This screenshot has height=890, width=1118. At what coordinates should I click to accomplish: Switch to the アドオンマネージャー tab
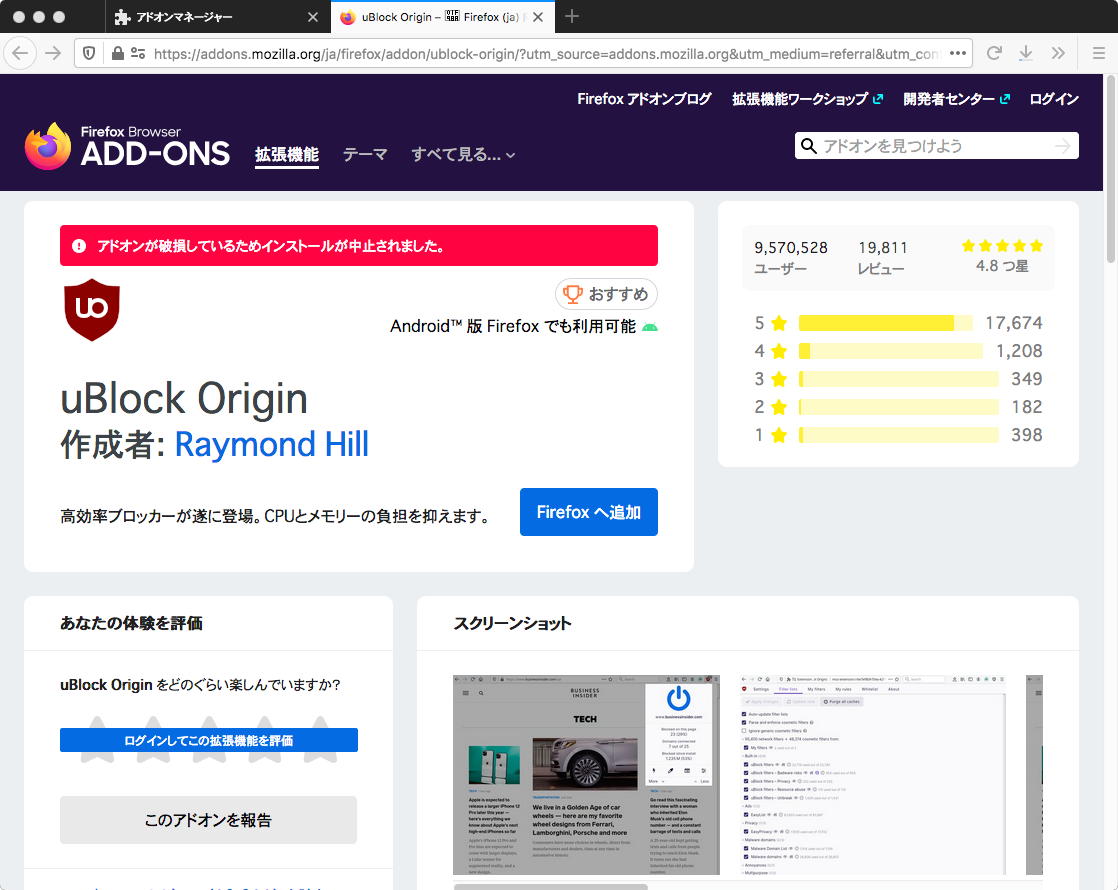click(217, 16)
